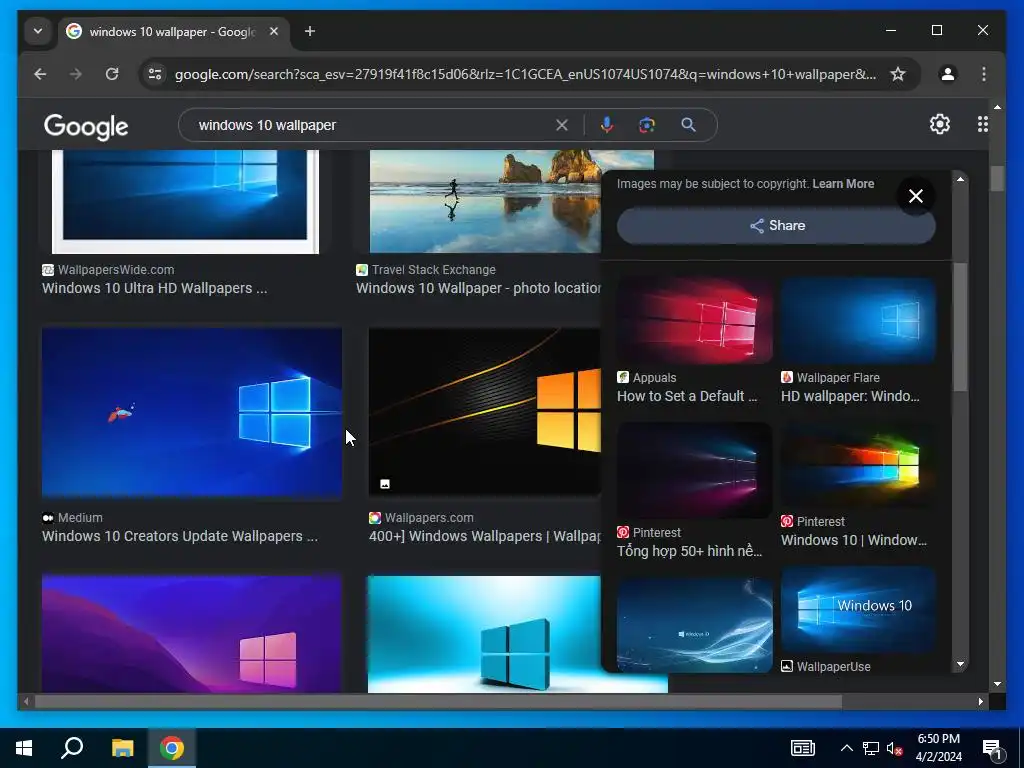Focus the address bar URL
The height and width of the screenshot is (768, 1024).
click(525, 74)
